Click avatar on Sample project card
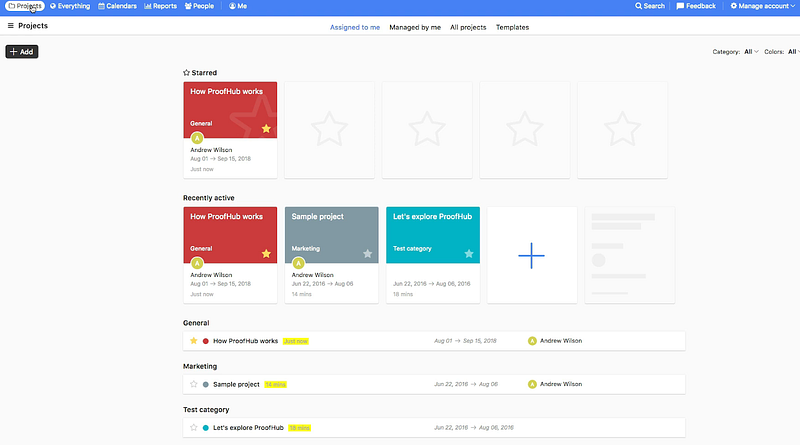The height and width of the screenshot is (445, 800). [x=298, y=263]
